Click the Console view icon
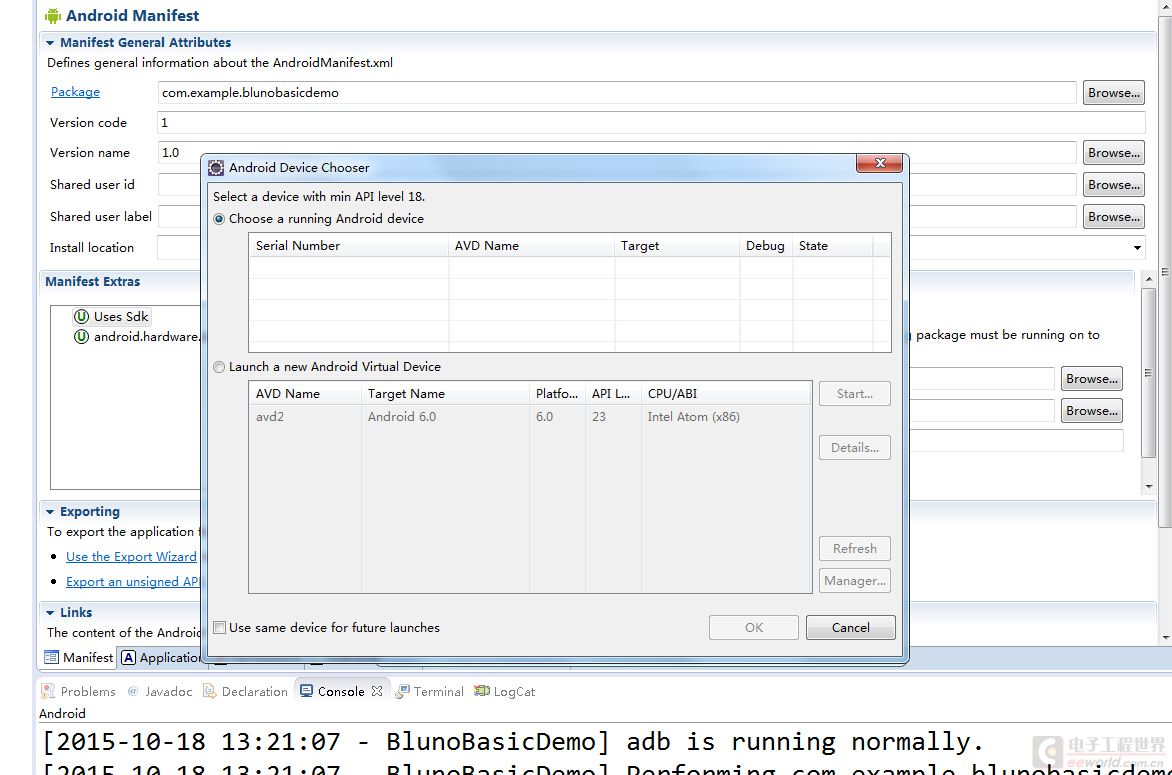The width and height of the screenshot is (1172, 775). (x=306, y=691)
